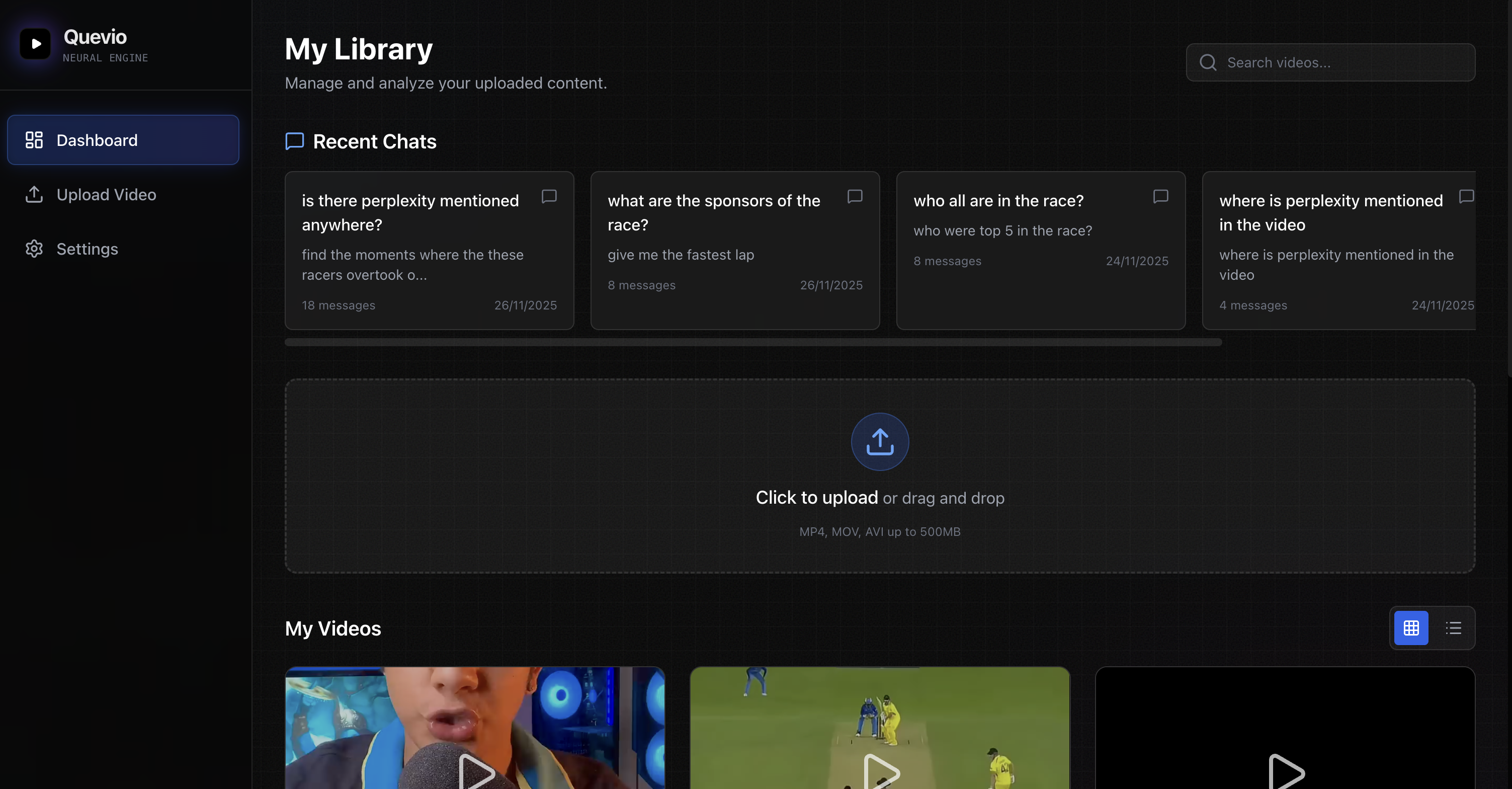Click chat icon on perplexity mentioned anywhere card
The height and width of the screenshot is (789, 1512).
(x=549, y=196)
